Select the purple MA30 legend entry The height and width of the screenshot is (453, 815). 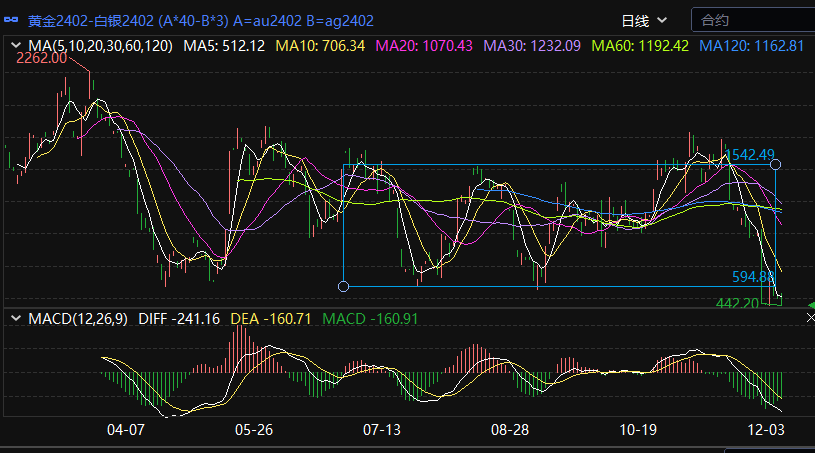click(532, 46)
